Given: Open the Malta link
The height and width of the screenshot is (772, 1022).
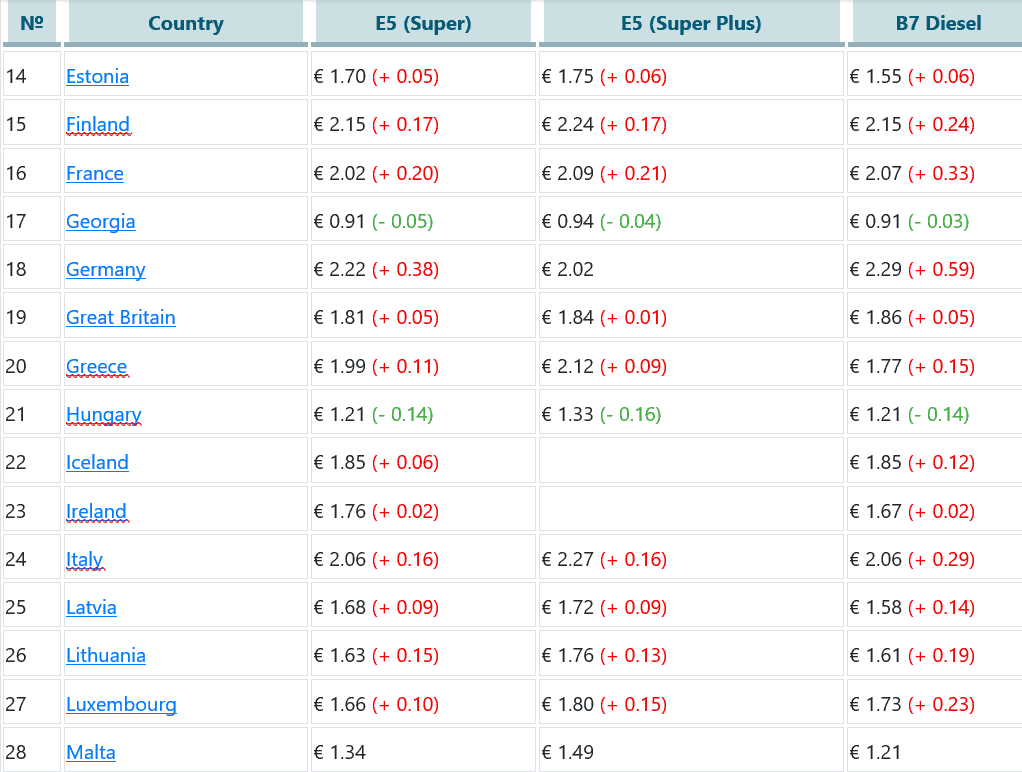Looking at the screenshot, I should (x=90, y=752).
